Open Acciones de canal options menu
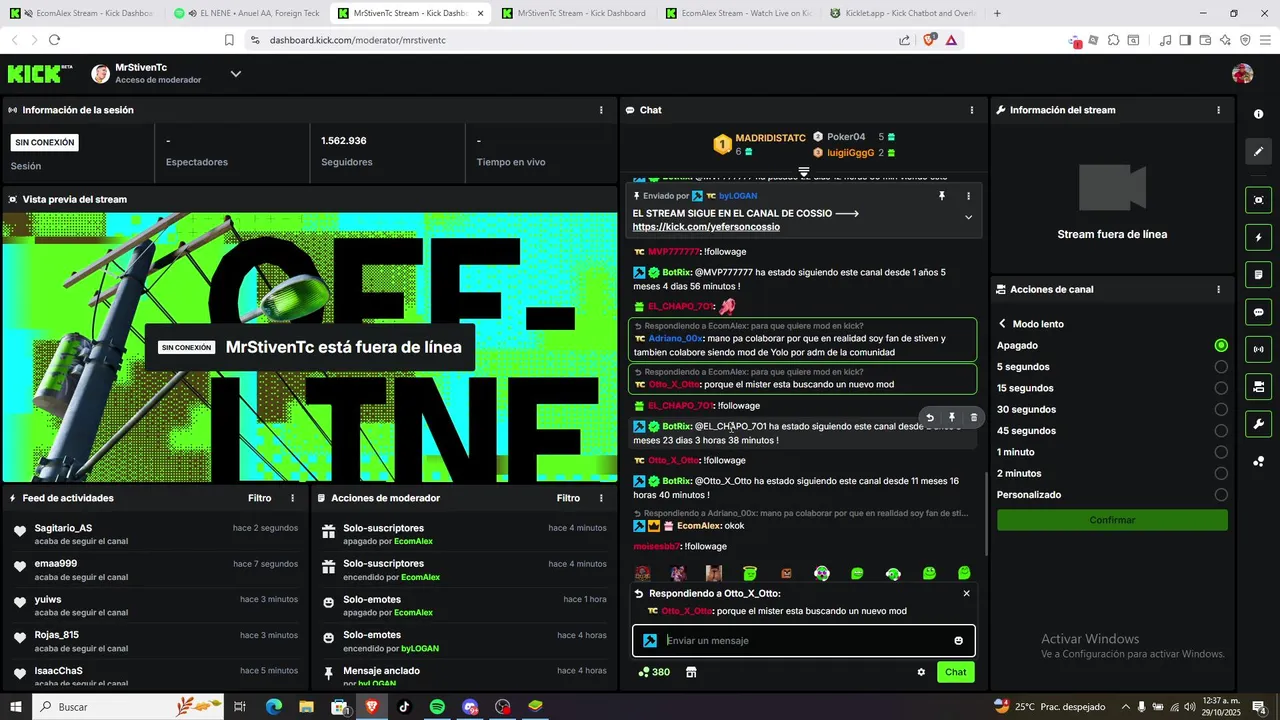 pos(1218,290)
